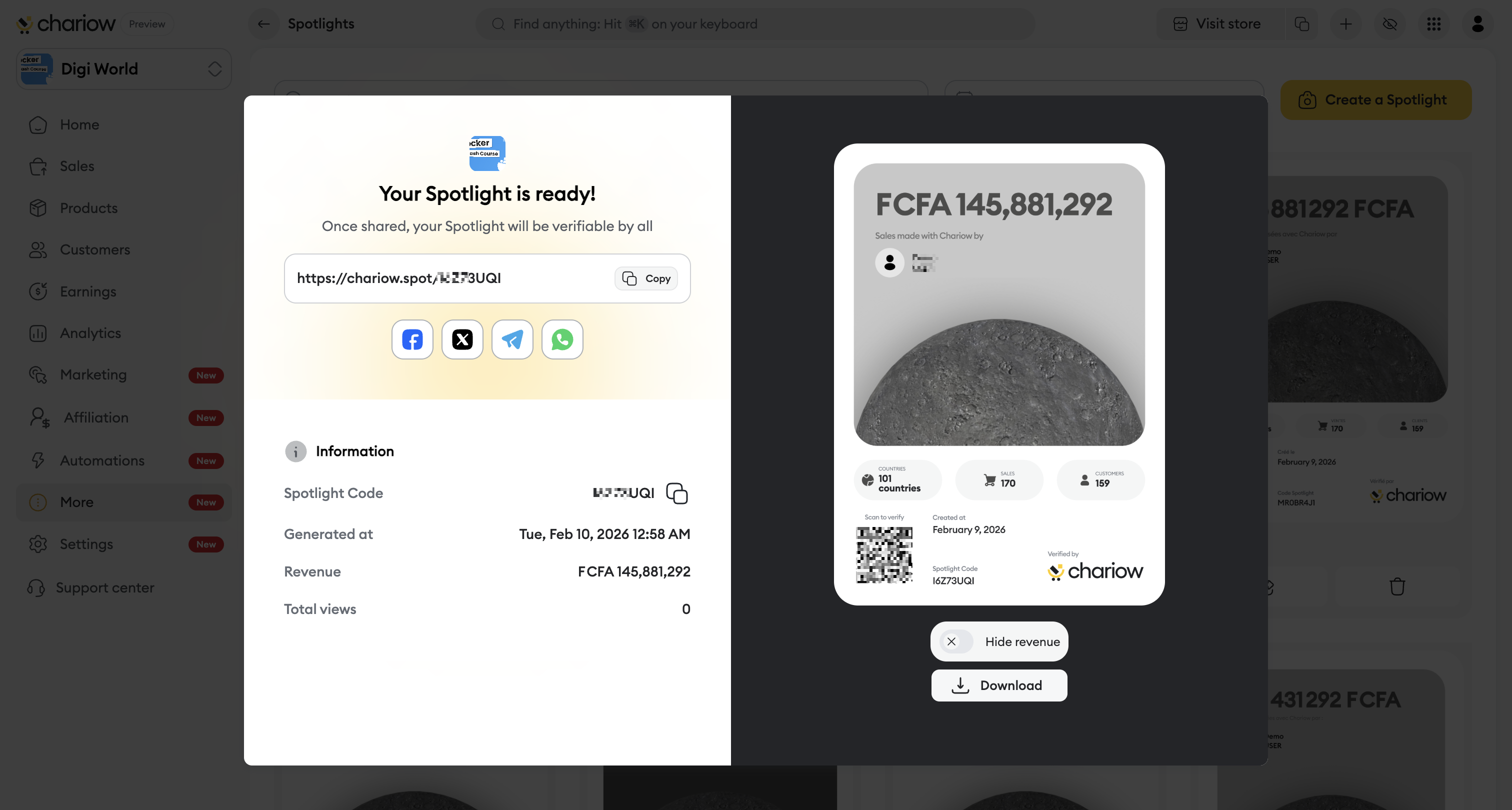
Task: Go back using the arrow beside Spotlights
Action: point(263,24)
